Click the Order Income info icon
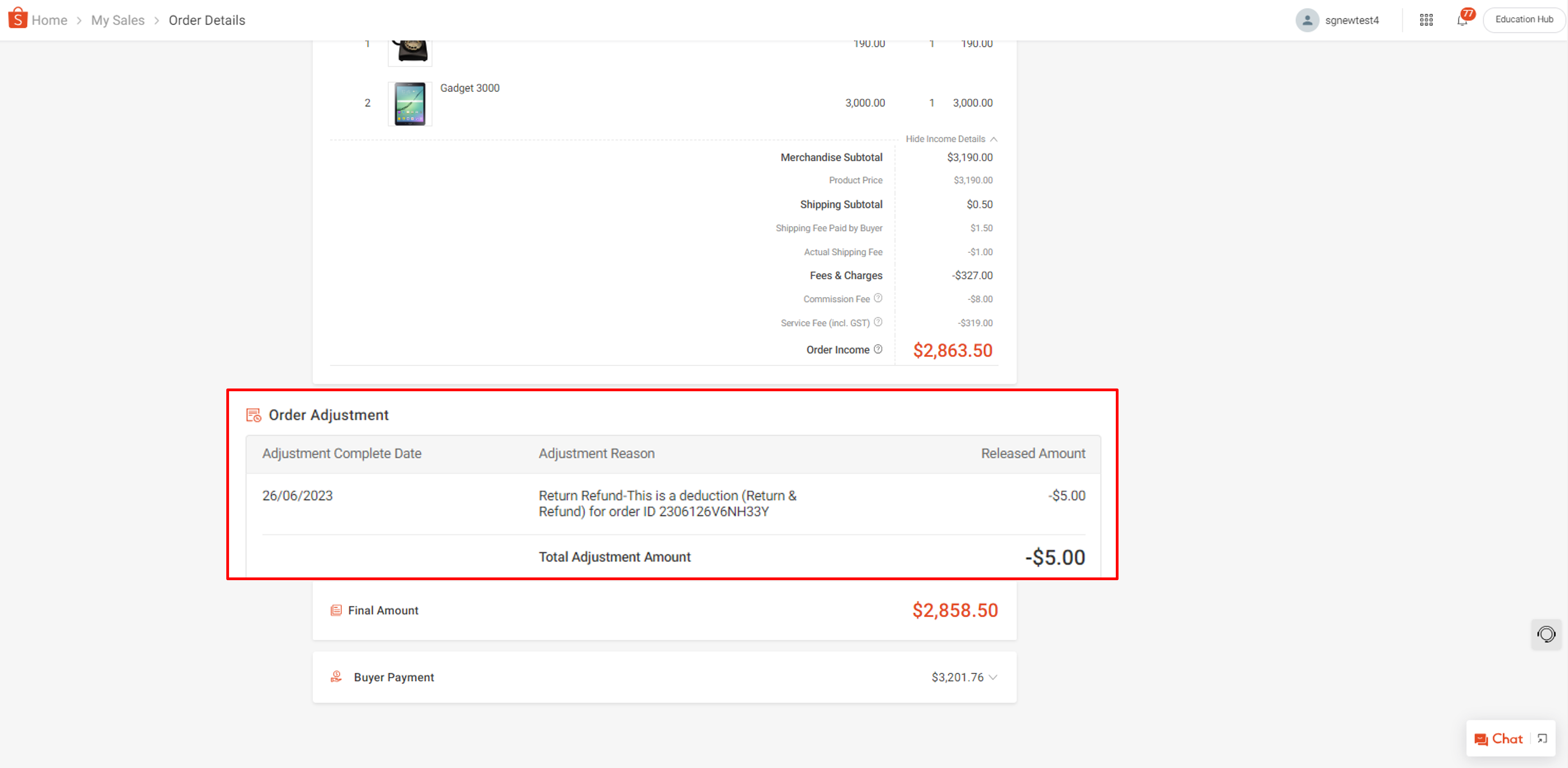This screenshot has height=768, width=1568. [x=878, y=349]
